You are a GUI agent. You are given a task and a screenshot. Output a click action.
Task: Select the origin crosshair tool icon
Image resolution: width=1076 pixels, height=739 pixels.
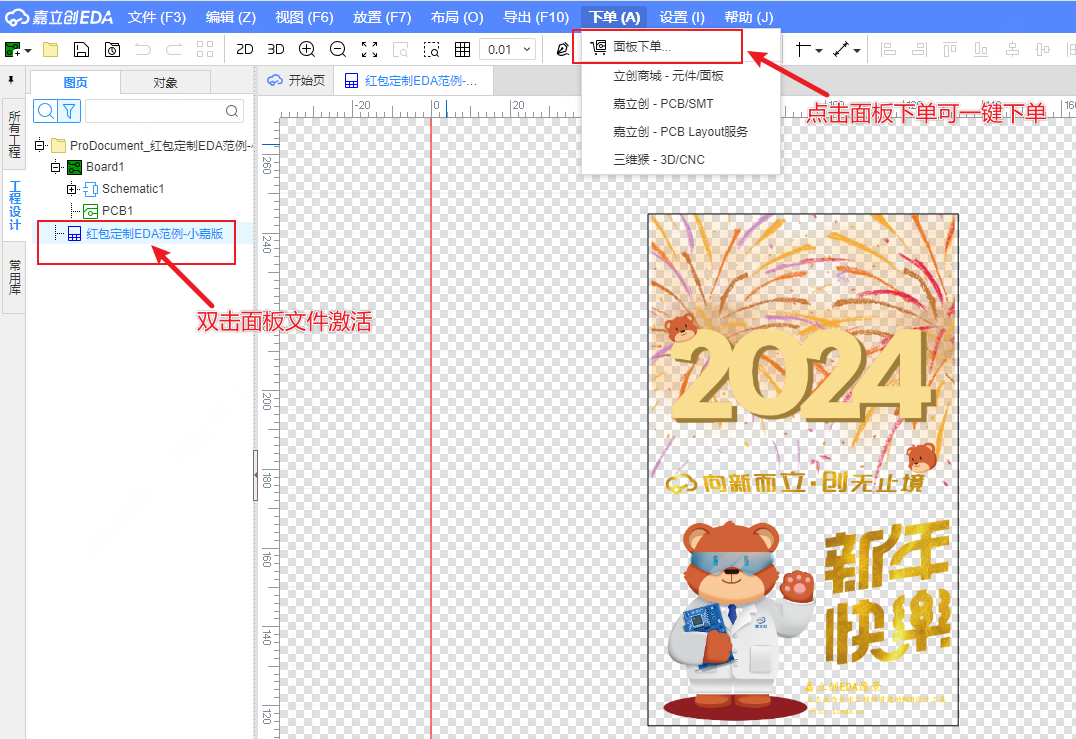[x=803, y=49]
